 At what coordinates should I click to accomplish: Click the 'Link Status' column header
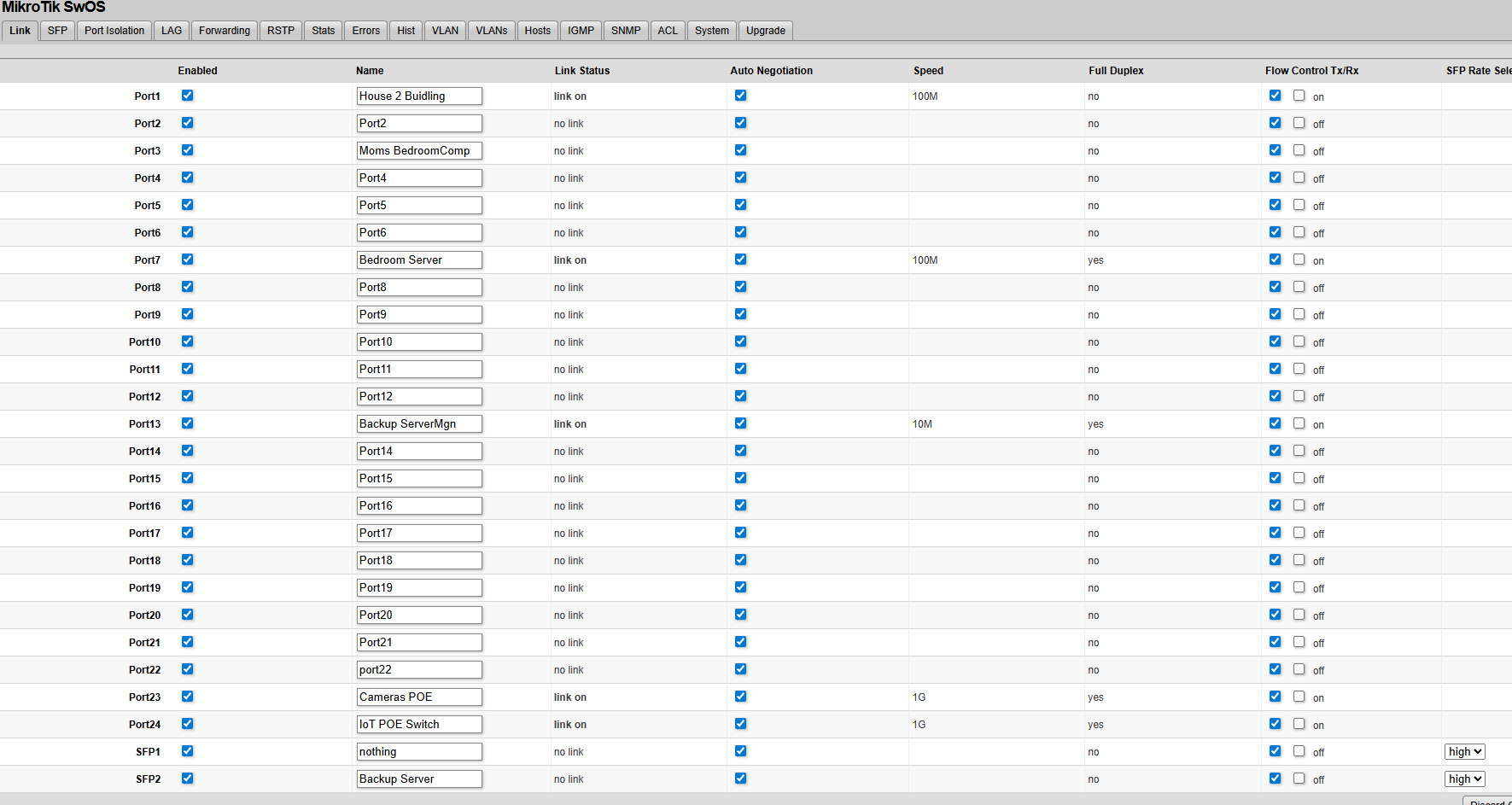pyautogui.click(x=582, y=71)
